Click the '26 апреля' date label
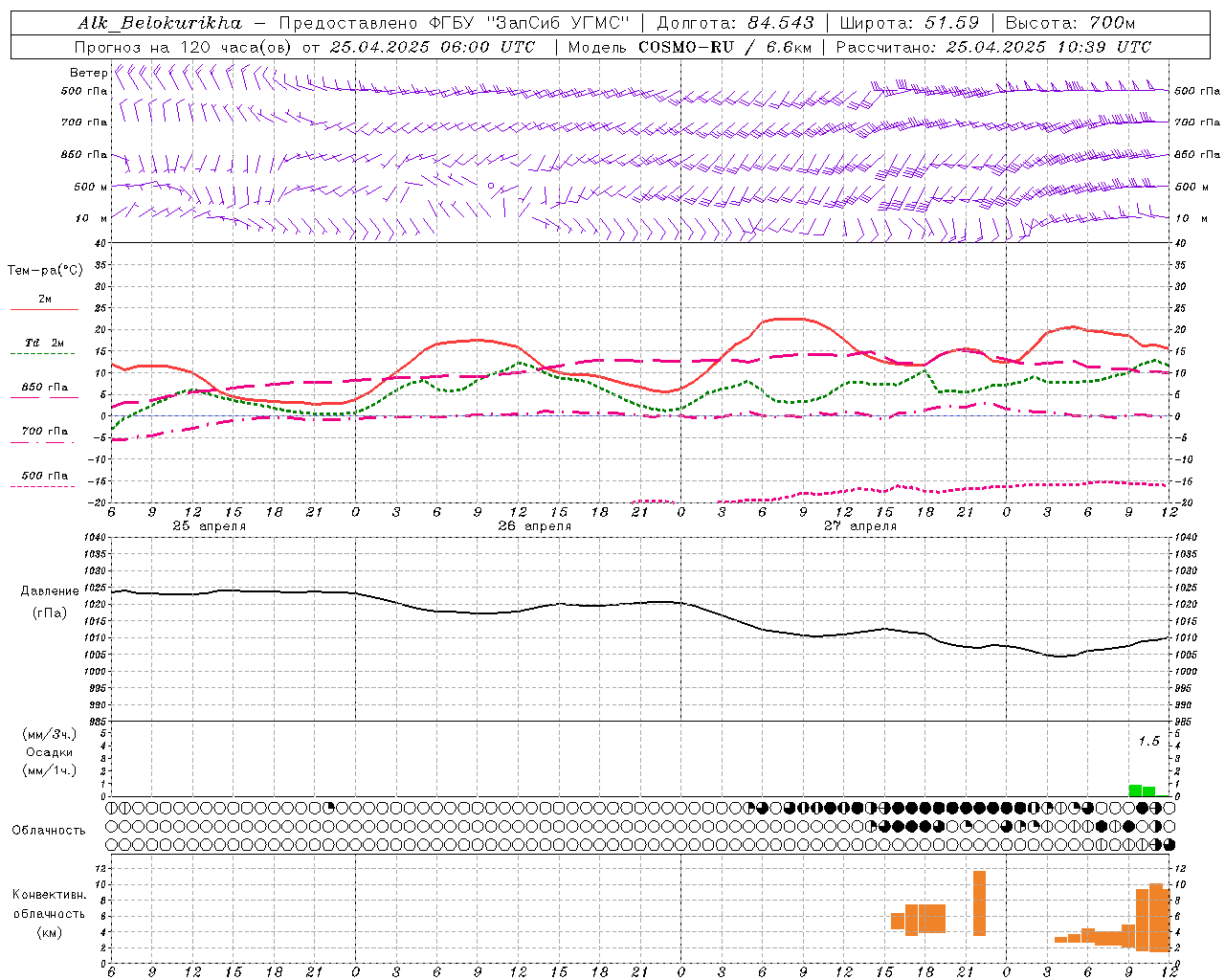The height and width of the screenshot is (980, 1225). coord(535,526)
